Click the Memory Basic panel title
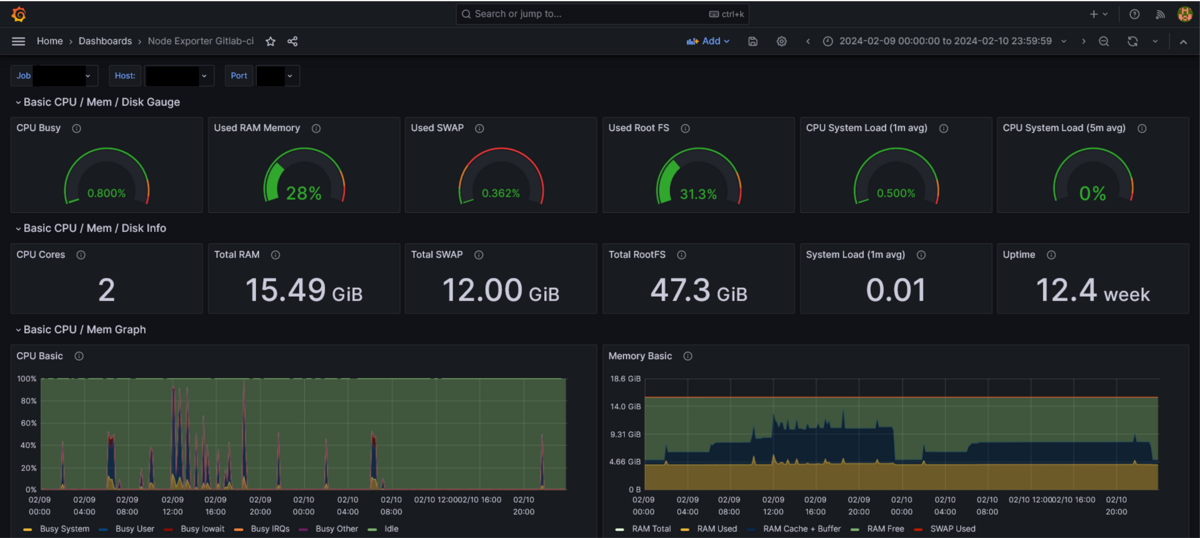1200x538 pixels. click(640, 356)
